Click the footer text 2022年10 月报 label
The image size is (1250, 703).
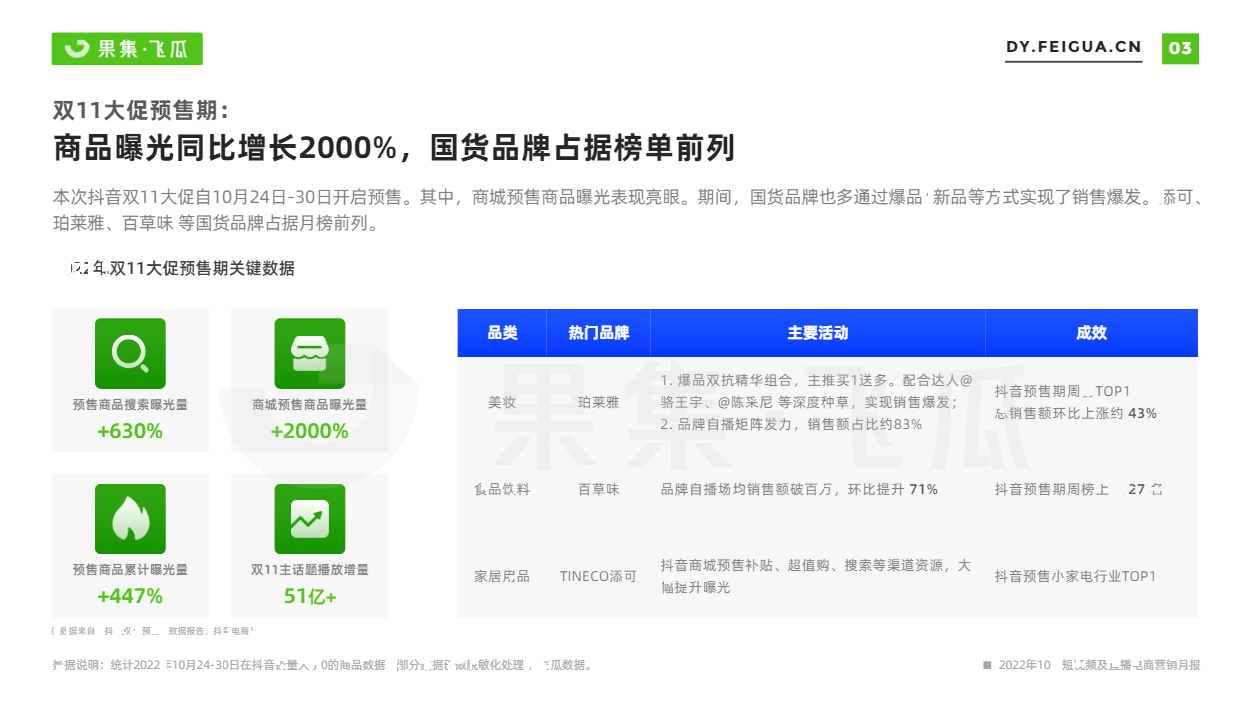(1092, 664)
